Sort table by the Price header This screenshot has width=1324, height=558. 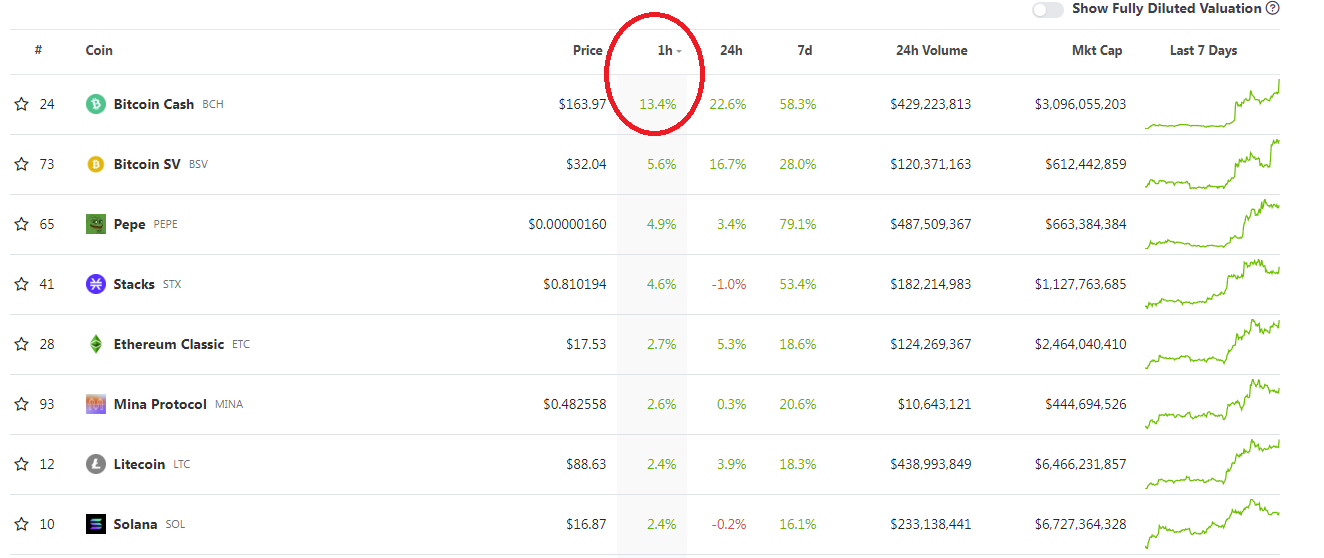pos(588,50)
